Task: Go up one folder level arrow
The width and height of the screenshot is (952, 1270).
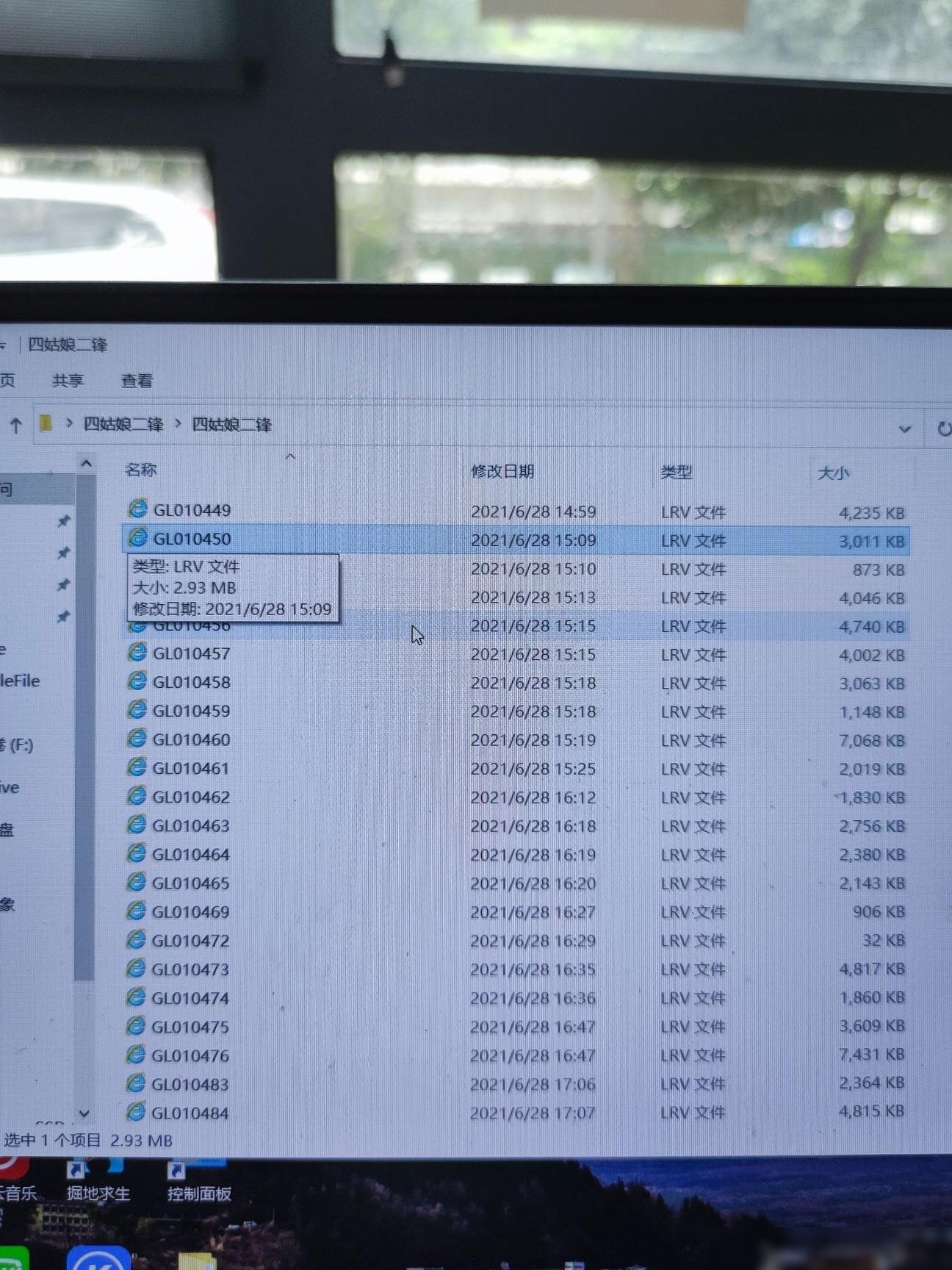Action: [x=15, y=424]
